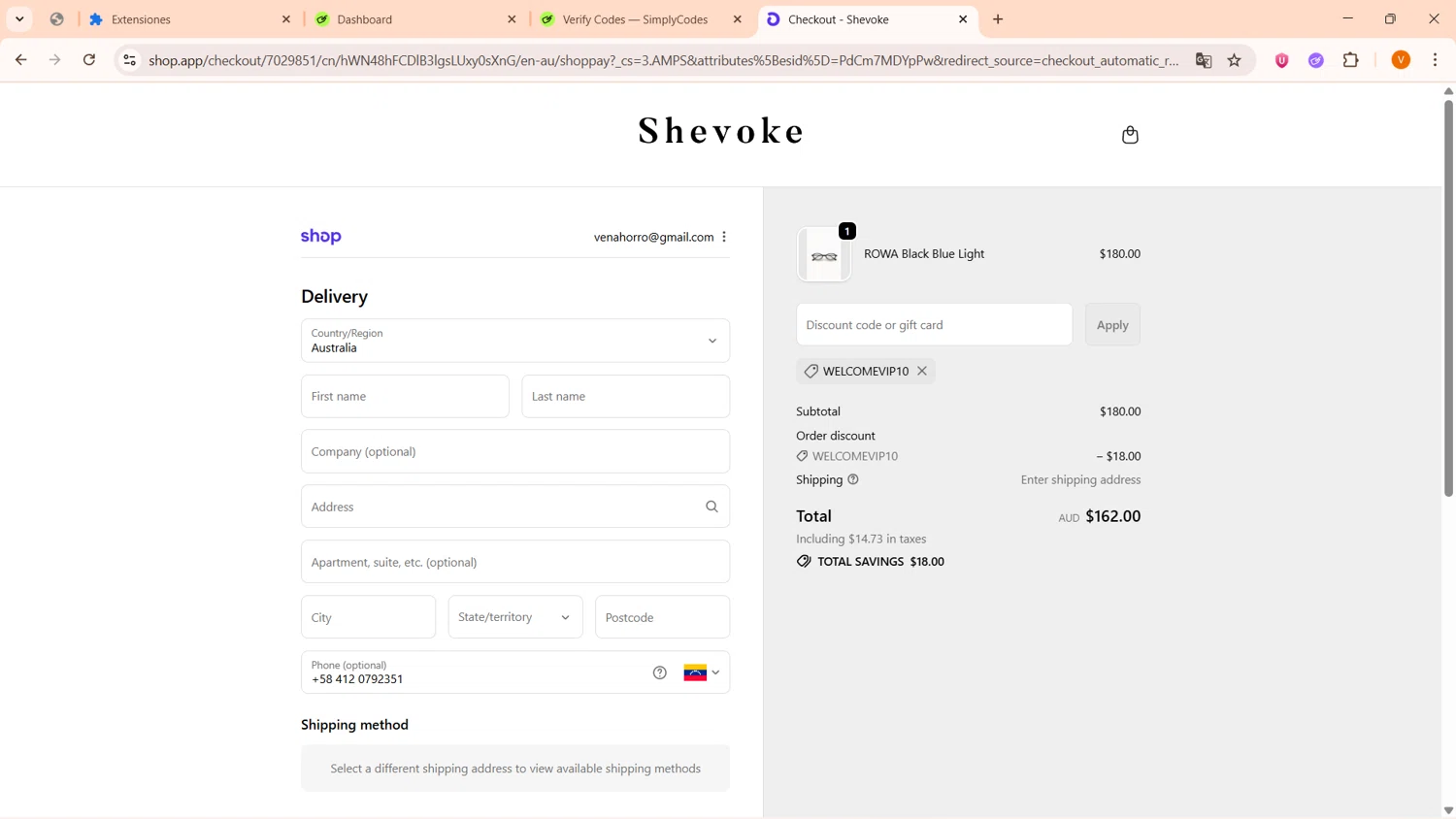Open the State/territory dropdown
This screenshot has height=819, width=1456.
[x=515, y=617]
